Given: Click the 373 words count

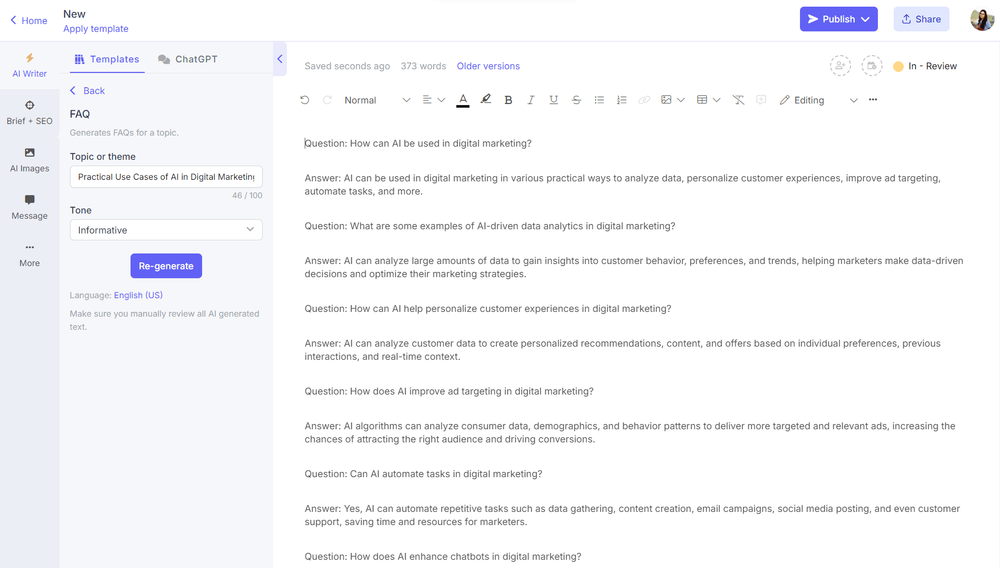Looking at the screenshot, I should (x=423, y=66).
